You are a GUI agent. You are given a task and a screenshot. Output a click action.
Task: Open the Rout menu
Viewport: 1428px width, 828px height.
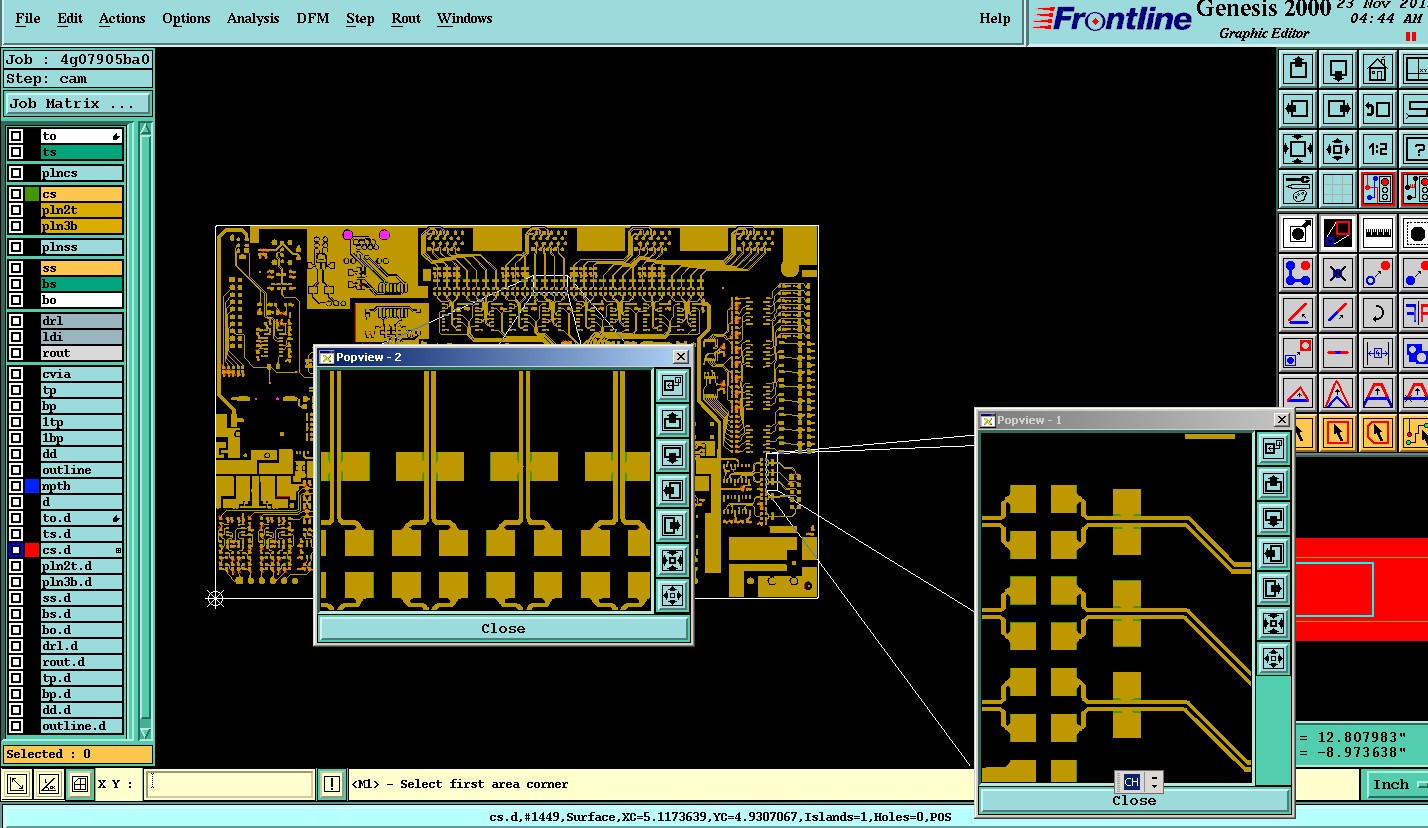tap(406, 18)
